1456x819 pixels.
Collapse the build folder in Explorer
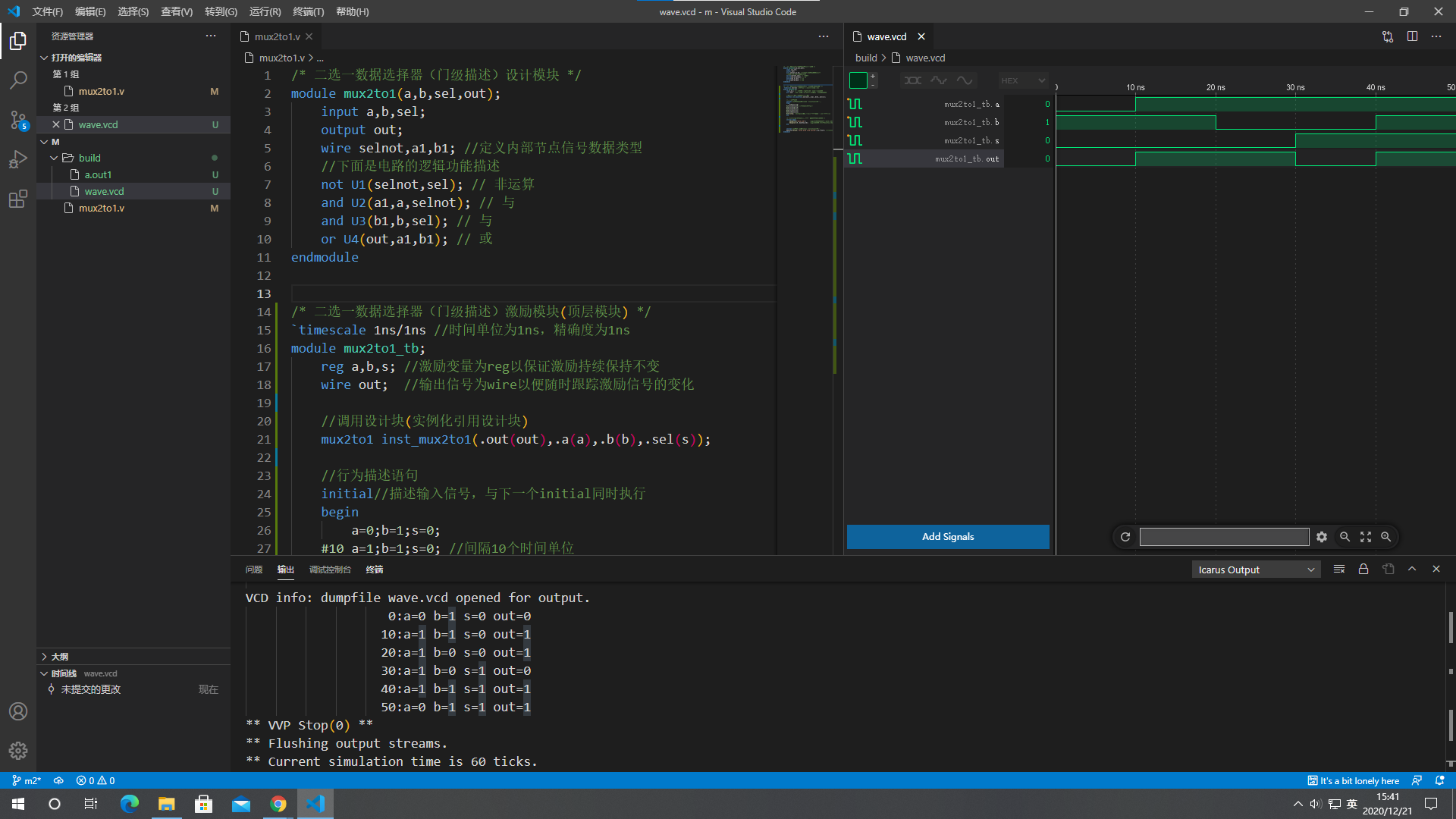tap(54, 158)
